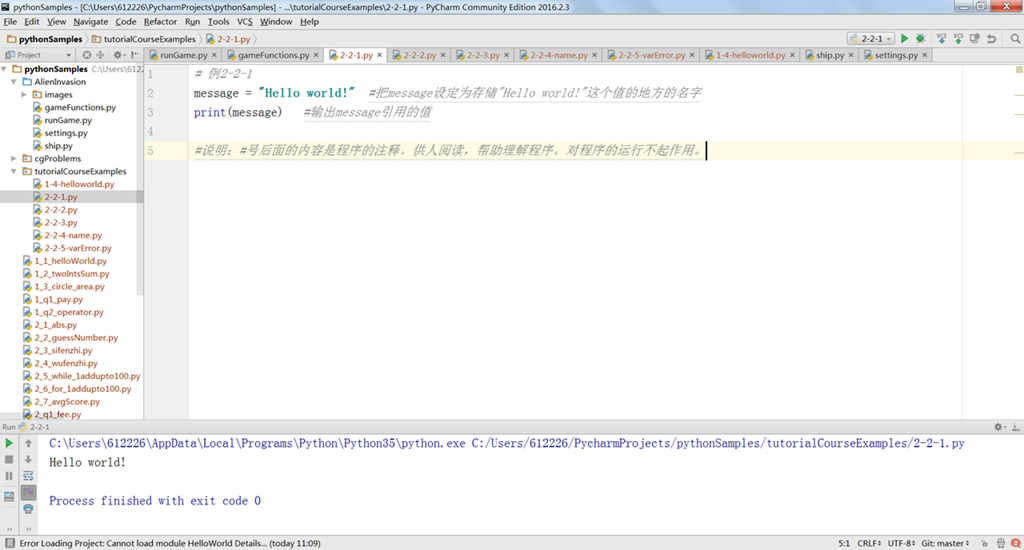Change UTF-8 file encoding in status bar
The height and width of the screenshot is (550, 1024).
coord(903,543)
